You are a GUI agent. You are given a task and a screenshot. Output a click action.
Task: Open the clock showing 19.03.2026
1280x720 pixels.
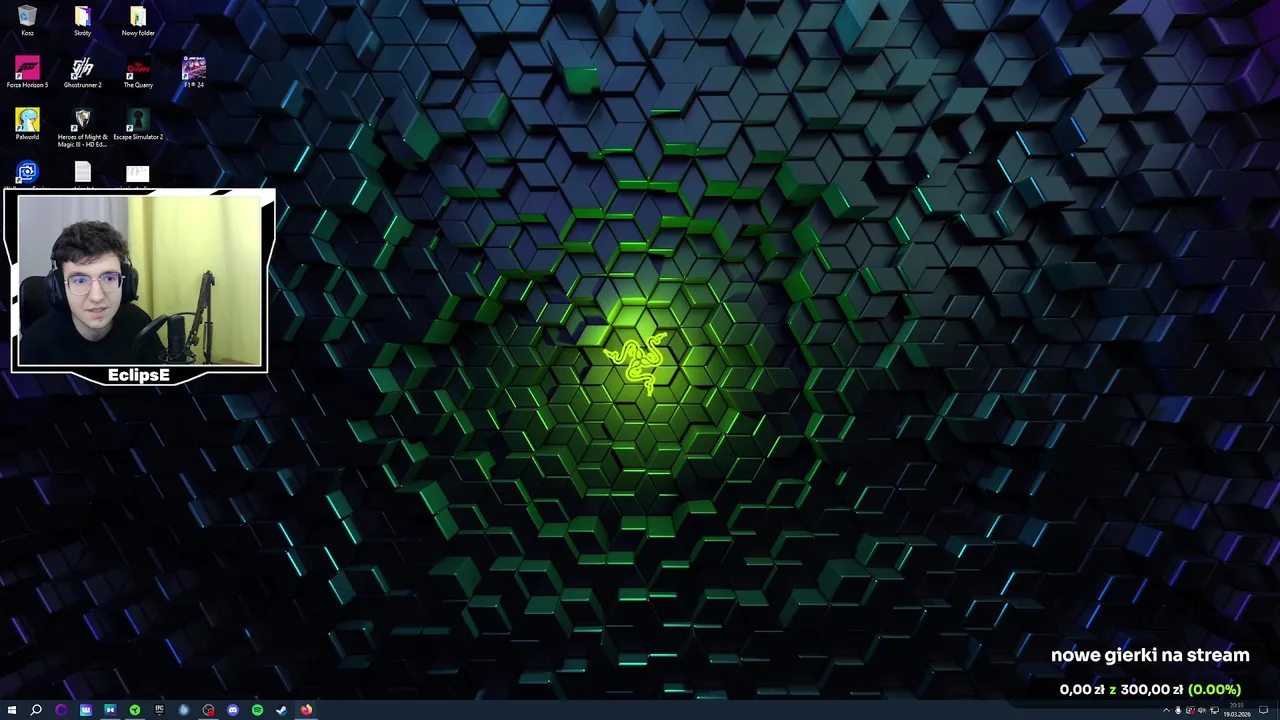pyautogui.click(x=1237, y=710)
